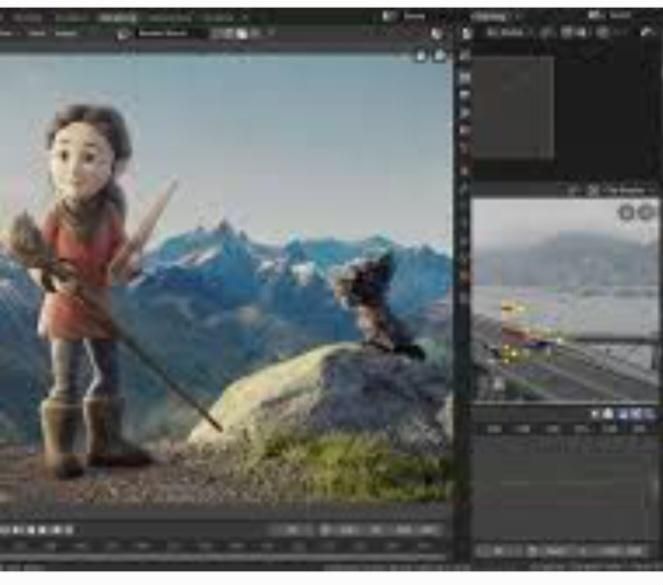Screen dimensions: 663x585
Task: Click the image browse icon beside Render Result
Action: click(122, 34)
